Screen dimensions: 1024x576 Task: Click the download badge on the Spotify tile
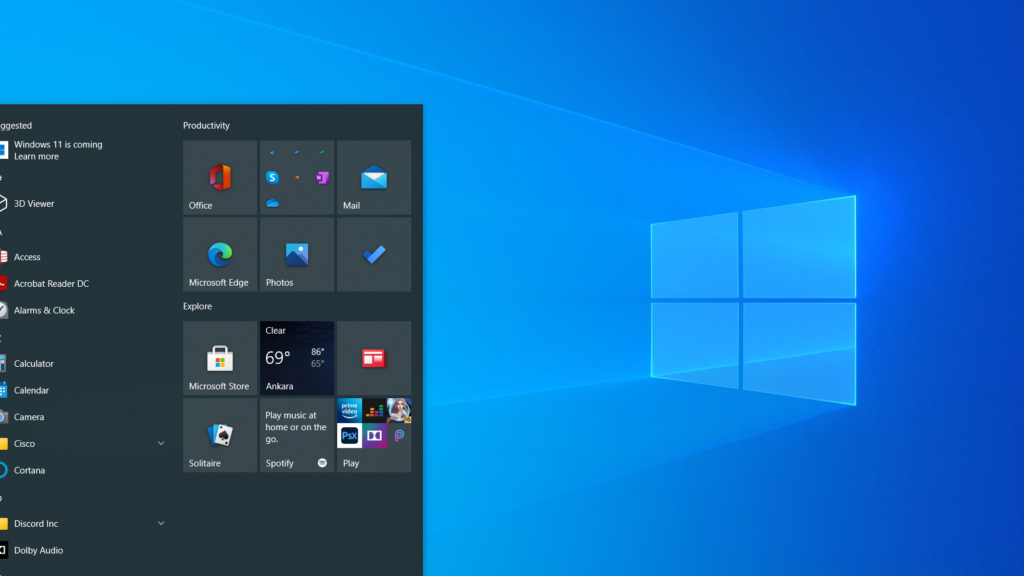(322, 462)
